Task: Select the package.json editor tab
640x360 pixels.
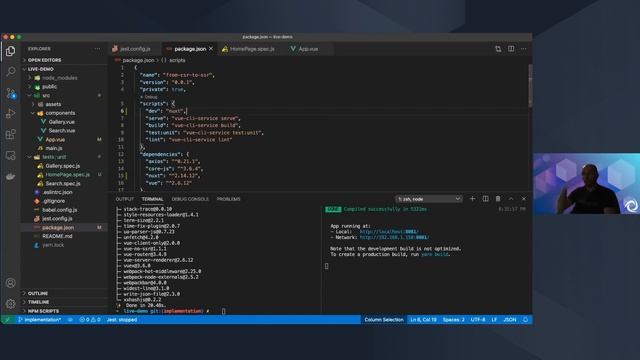Action: click(190, 49)
